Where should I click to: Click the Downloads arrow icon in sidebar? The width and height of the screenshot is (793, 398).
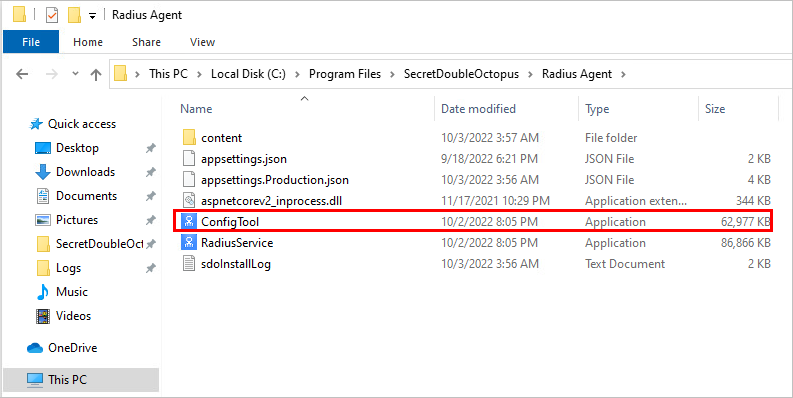coord(43,172)
